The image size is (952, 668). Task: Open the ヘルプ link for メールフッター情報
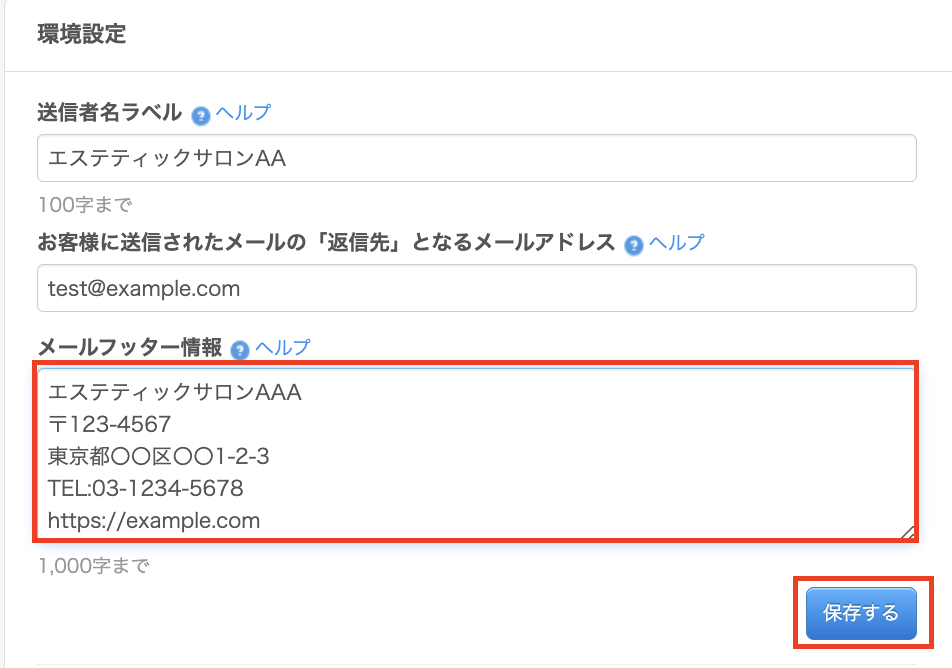click(x=283, y=348)
